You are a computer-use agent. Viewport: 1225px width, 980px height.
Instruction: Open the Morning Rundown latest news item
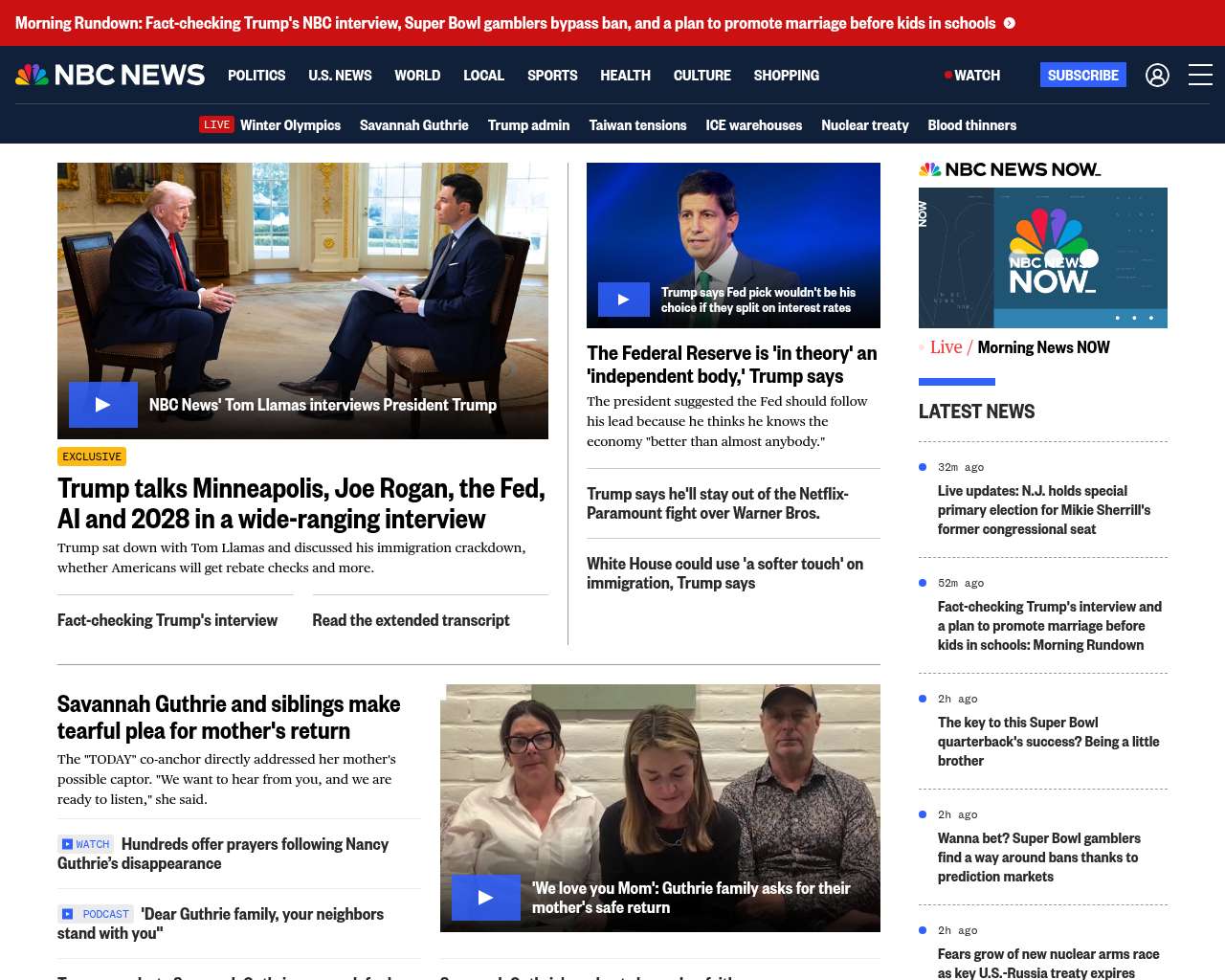pyautogui.click(x=1050, y=626)
